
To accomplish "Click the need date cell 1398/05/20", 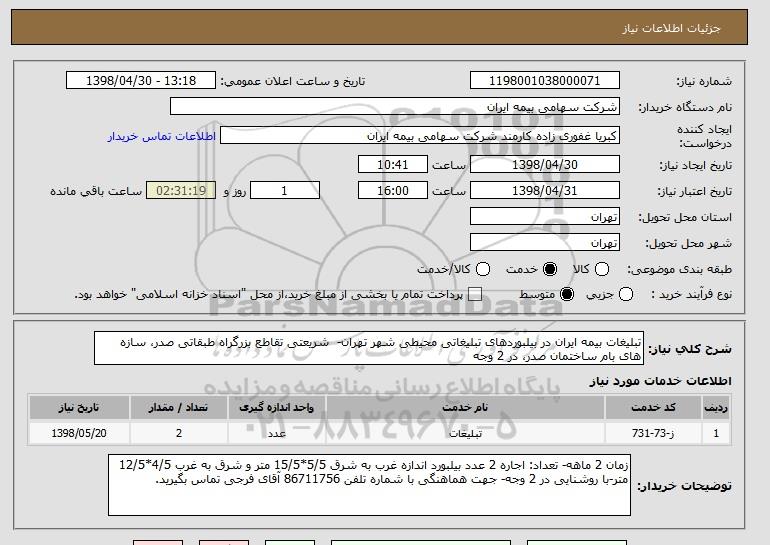I will (79, 434).
